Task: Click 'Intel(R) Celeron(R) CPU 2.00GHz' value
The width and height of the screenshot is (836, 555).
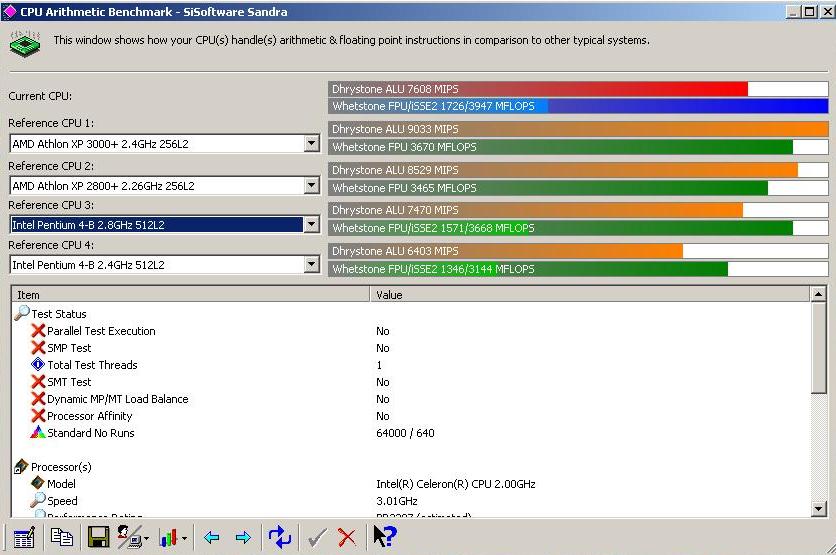Action: pyautogui.click(x=456, y=484)
